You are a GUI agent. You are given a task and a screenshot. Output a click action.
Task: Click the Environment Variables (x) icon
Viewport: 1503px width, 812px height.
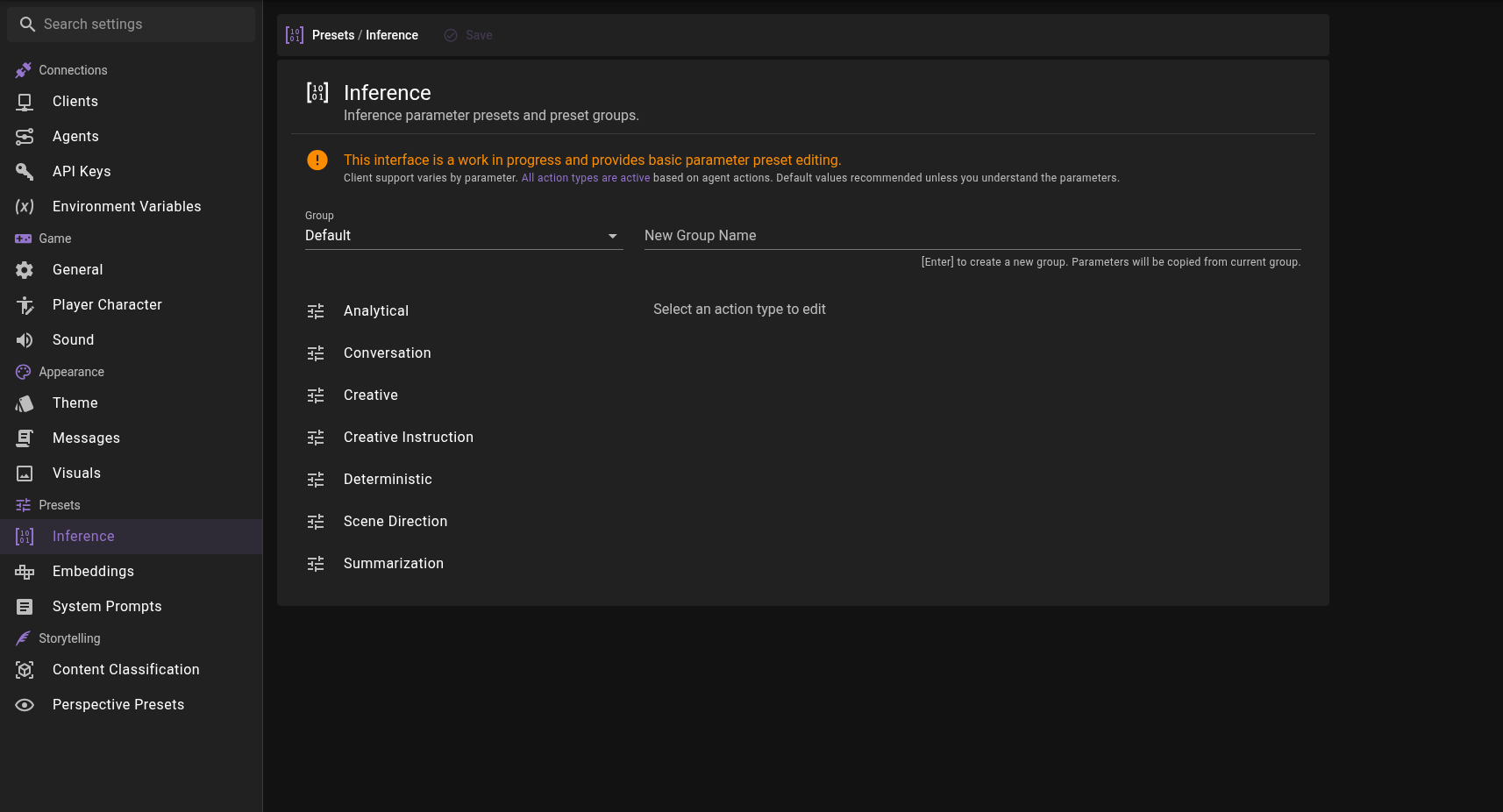pos(25,207)
